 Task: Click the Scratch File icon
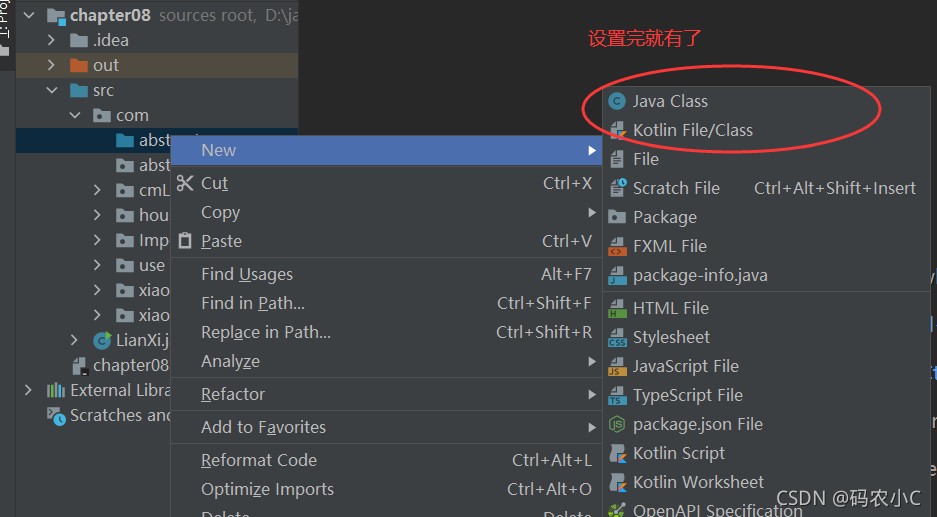pos(617,188)
